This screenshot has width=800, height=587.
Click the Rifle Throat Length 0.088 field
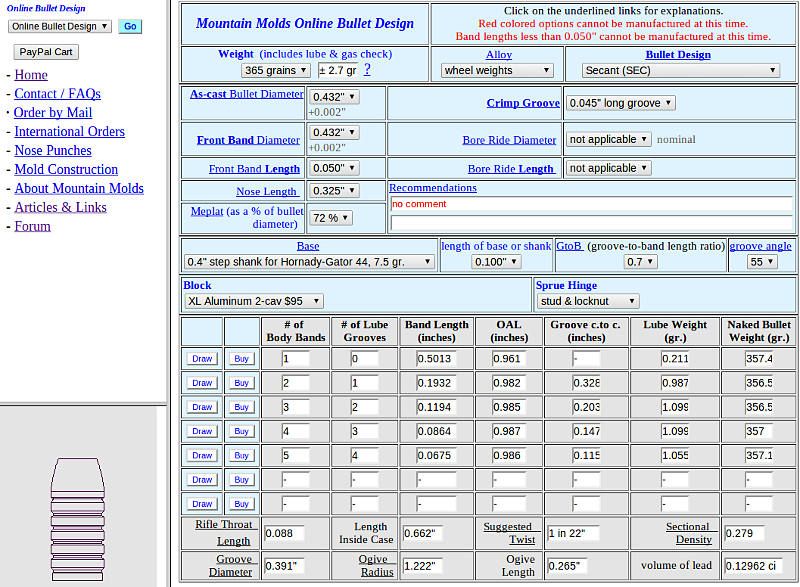pyautogui.click(x=284, y=533)
